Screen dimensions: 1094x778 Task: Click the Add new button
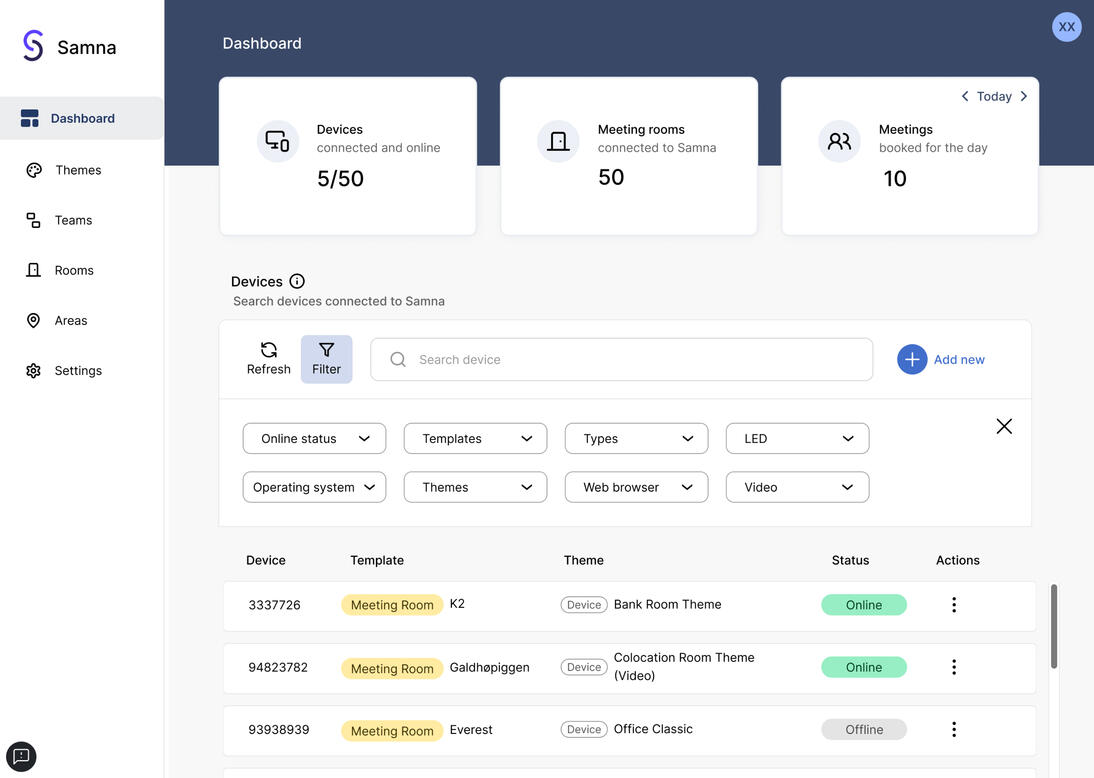click(941, 360)
